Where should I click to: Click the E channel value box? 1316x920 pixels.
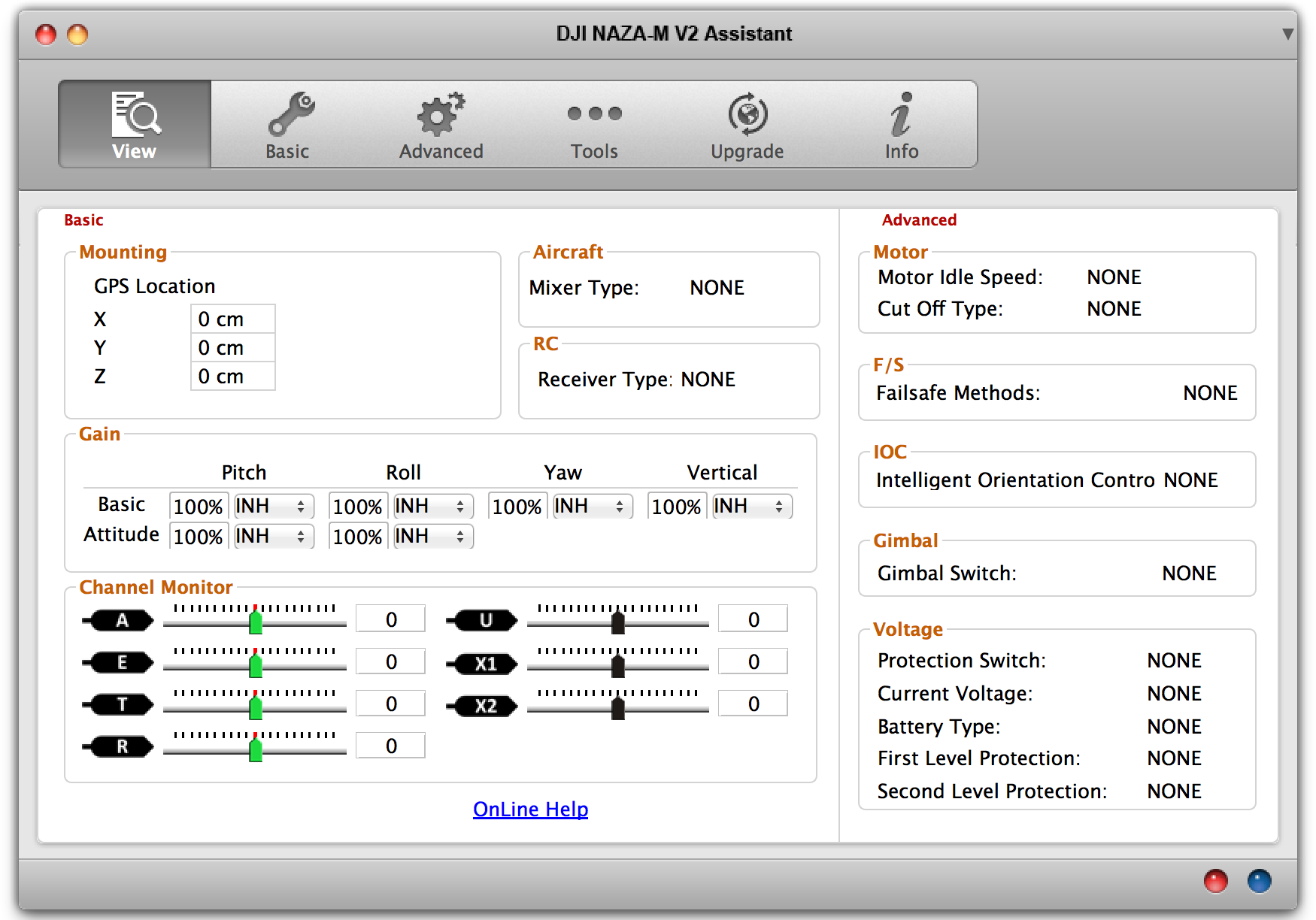click(391, 661)
